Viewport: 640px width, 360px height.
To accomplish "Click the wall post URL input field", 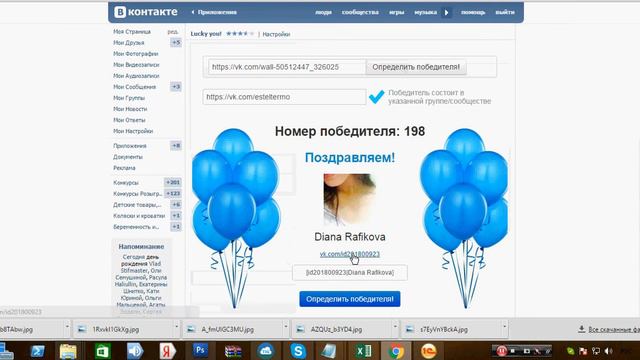I will pos(287,67).
